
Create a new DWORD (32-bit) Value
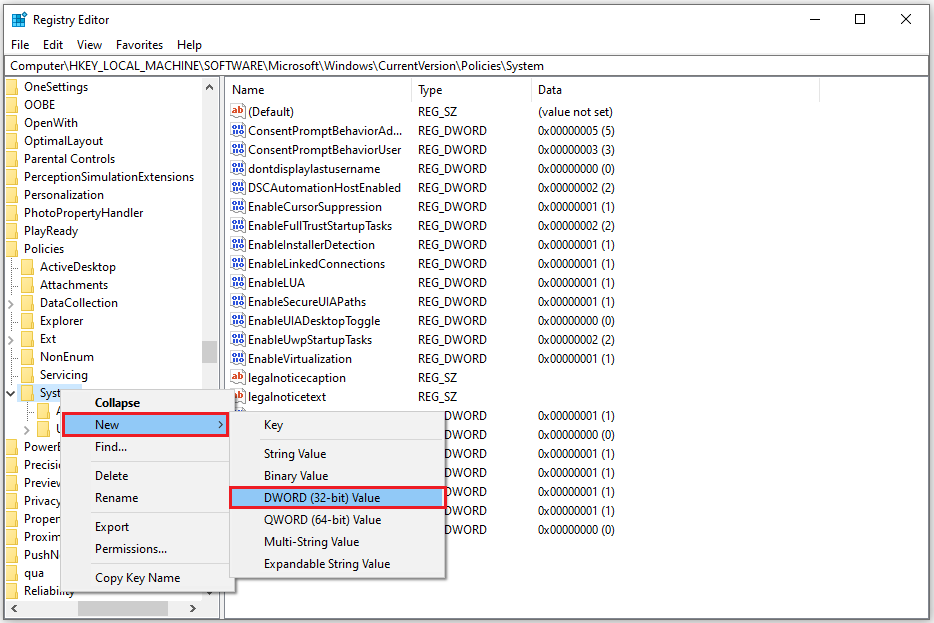click(337, 498)
